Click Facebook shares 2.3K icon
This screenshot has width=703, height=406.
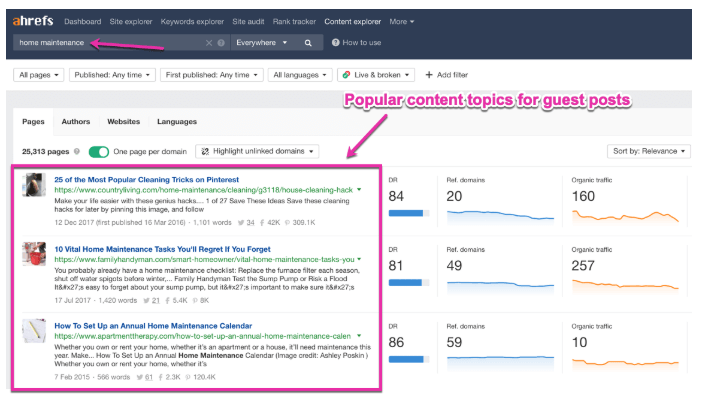(x=161, y=377)
